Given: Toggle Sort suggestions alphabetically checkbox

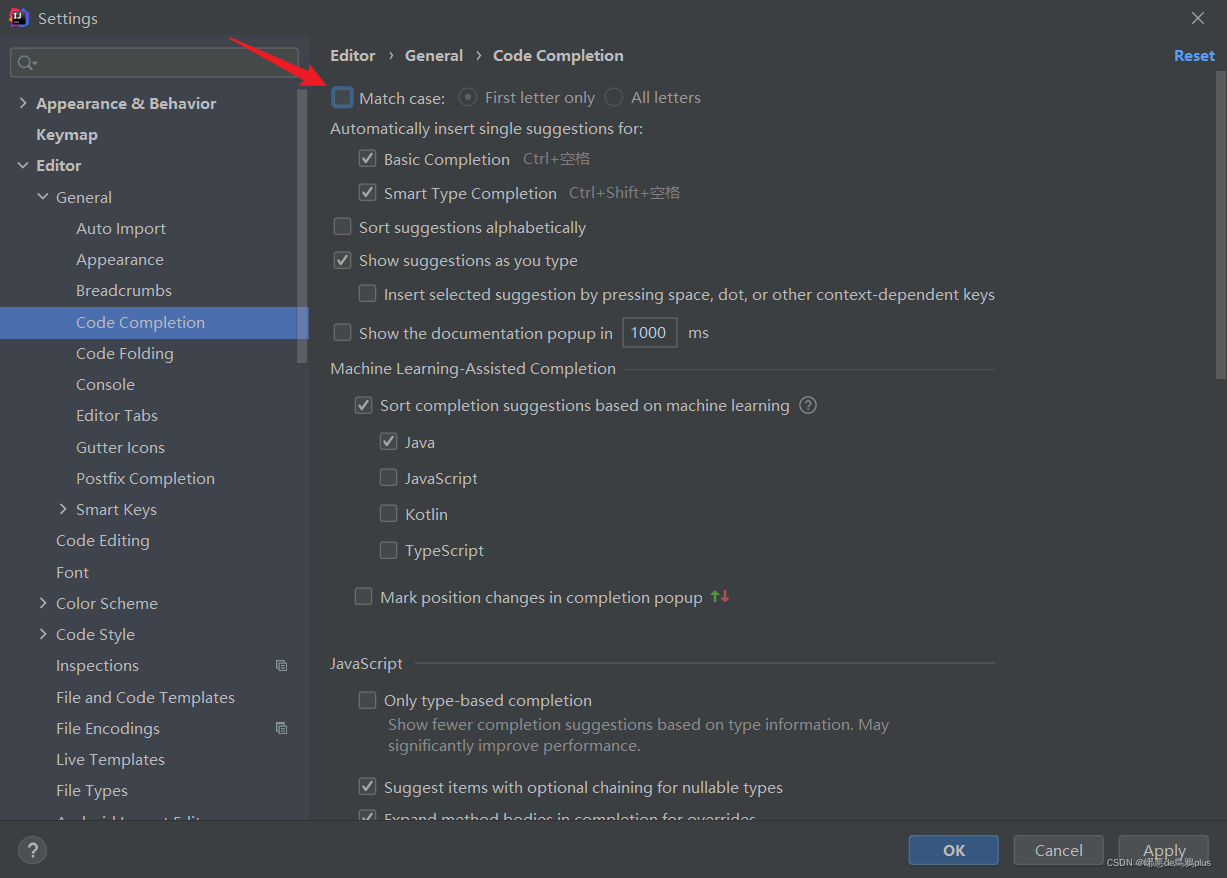Looking at the screenshot, I should point(343,227).
